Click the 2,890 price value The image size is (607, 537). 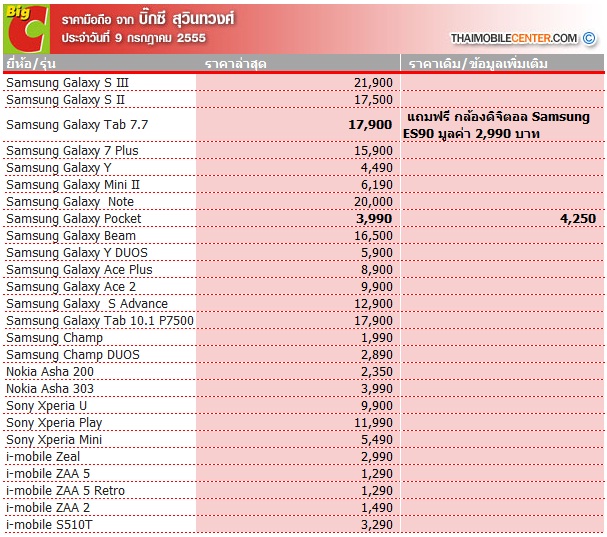(x=377, y=355)
